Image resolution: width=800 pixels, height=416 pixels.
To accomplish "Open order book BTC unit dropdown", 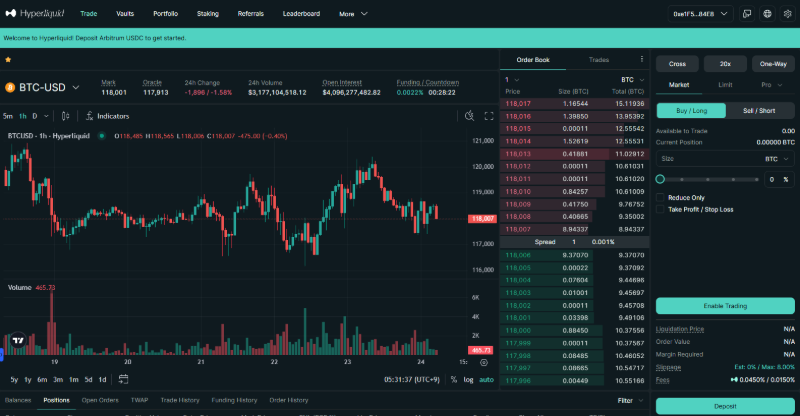I will point(633,80).
